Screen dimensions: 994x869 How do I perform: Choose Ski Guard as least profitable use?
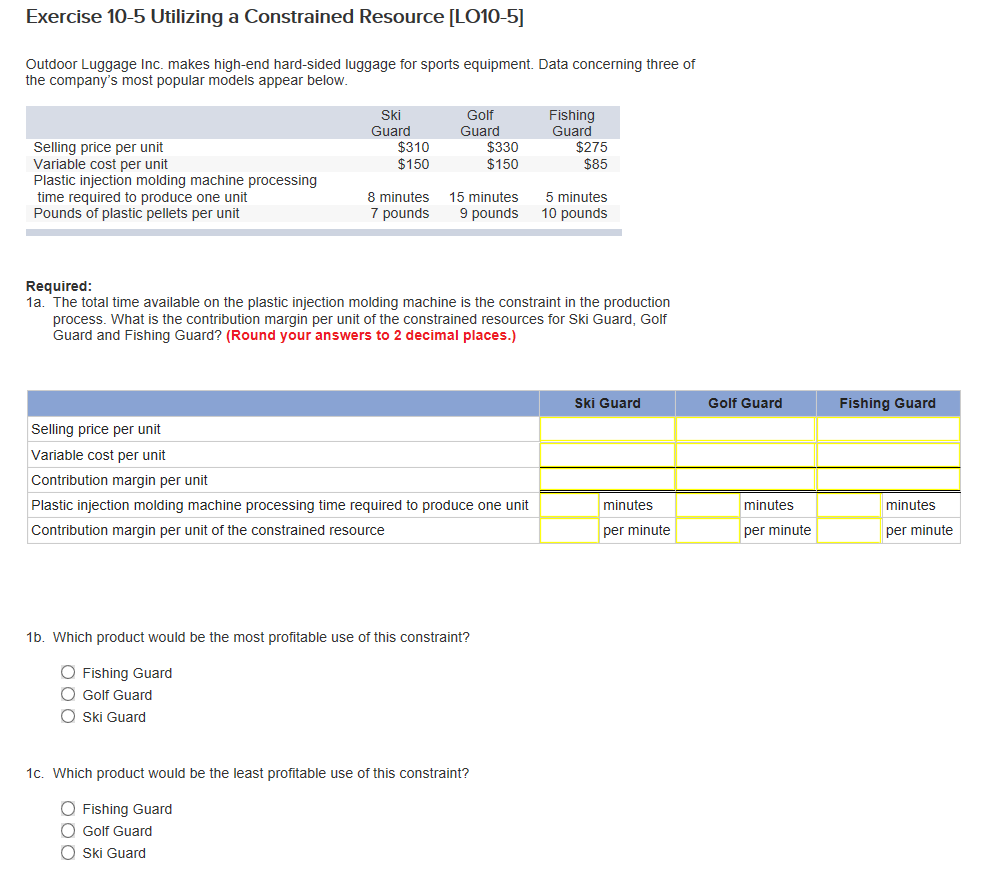click(68, 853)
